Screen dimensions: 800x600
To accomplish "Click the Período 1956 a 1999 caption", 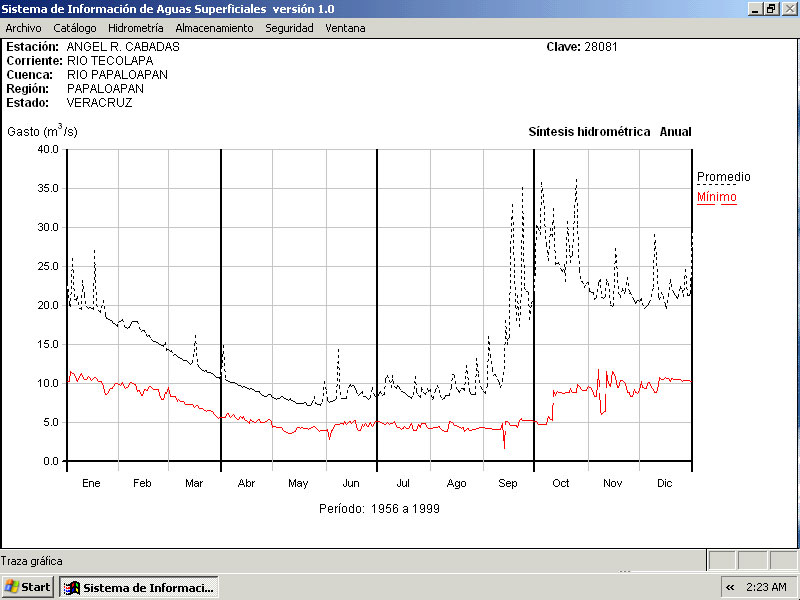I will [379, 508].
